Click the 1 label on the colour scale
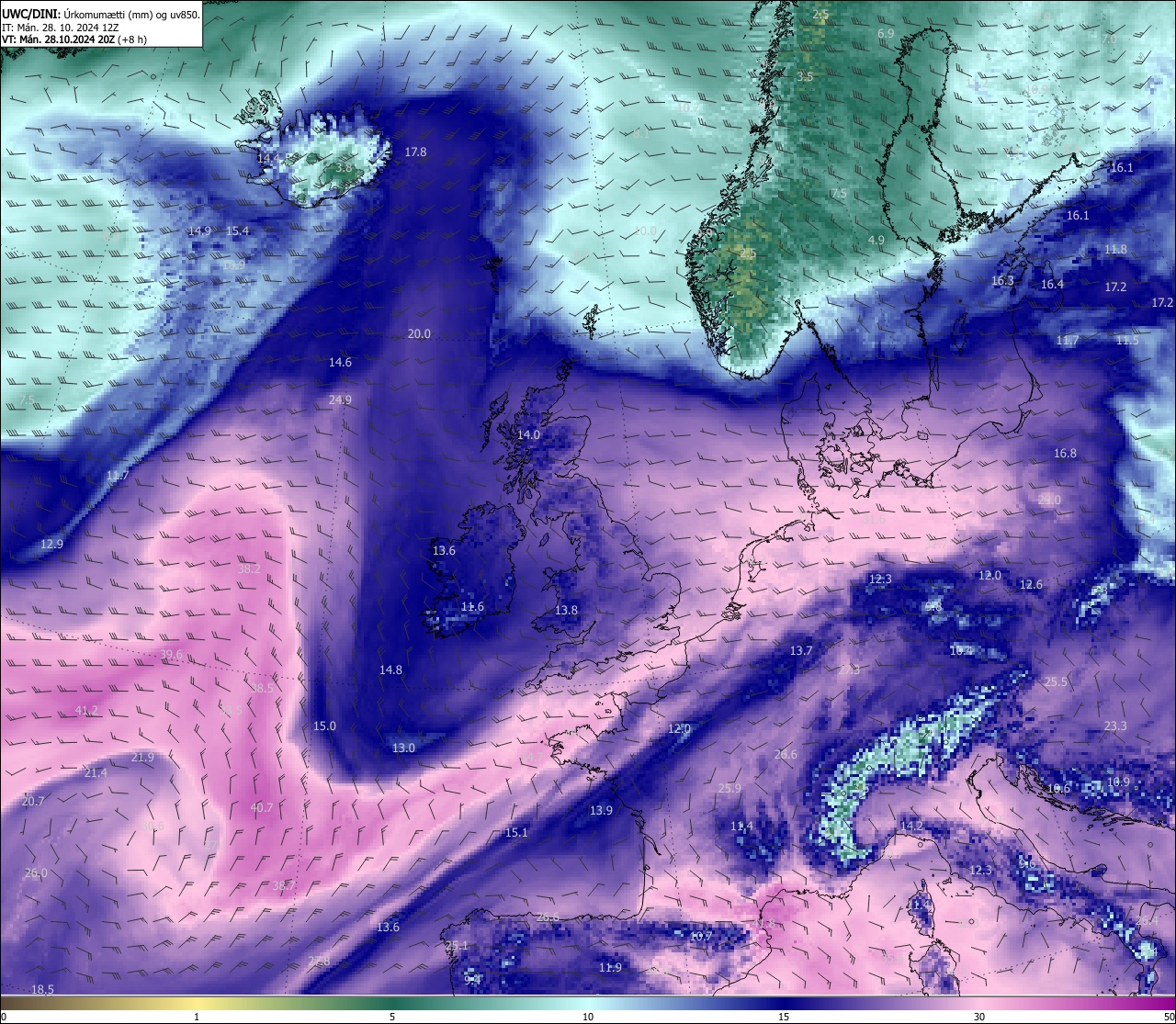Image resolution: width=1176 pixels, height=1024 pixels. (197, 1017)
